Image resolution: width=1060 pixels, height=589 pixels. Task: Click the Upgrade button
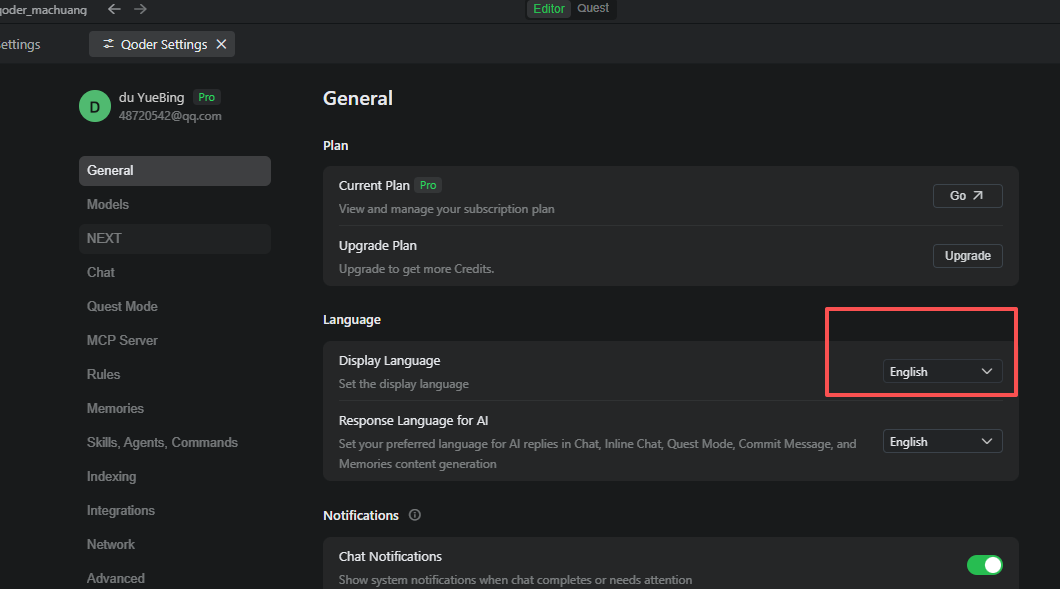tap(967, 256)
